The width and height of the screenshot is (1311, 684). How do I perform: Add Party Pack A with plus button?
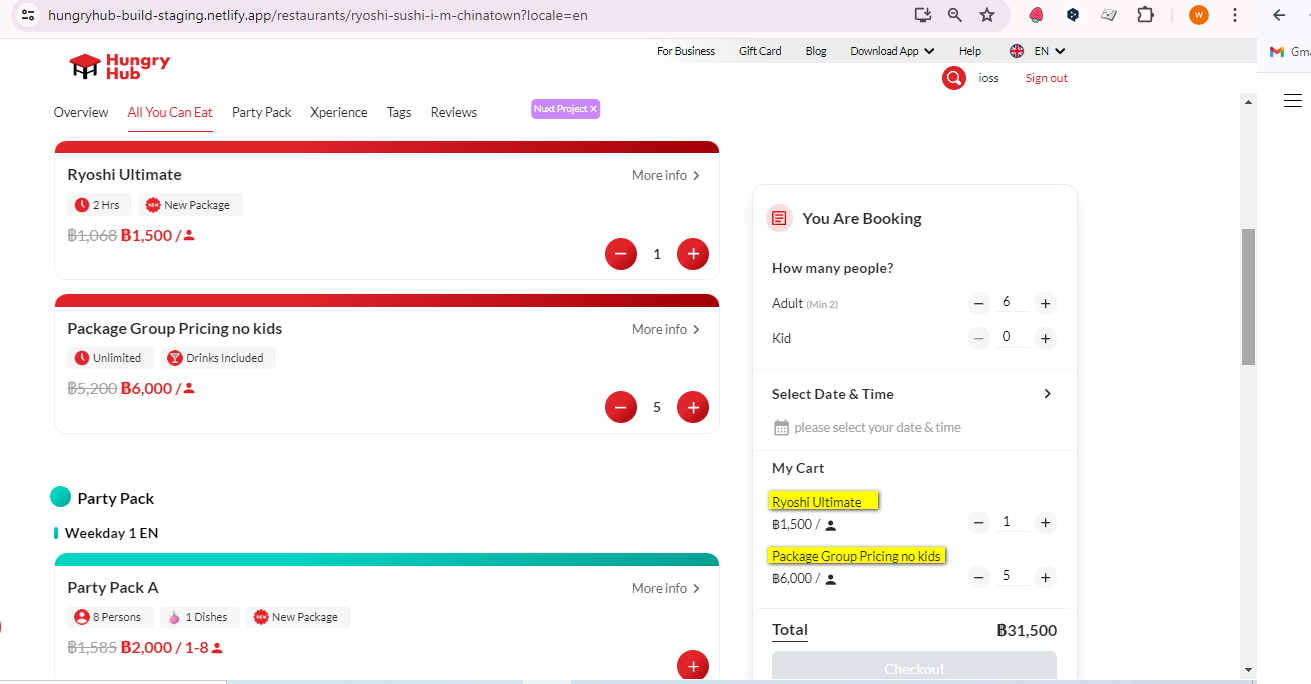point(693,665)
